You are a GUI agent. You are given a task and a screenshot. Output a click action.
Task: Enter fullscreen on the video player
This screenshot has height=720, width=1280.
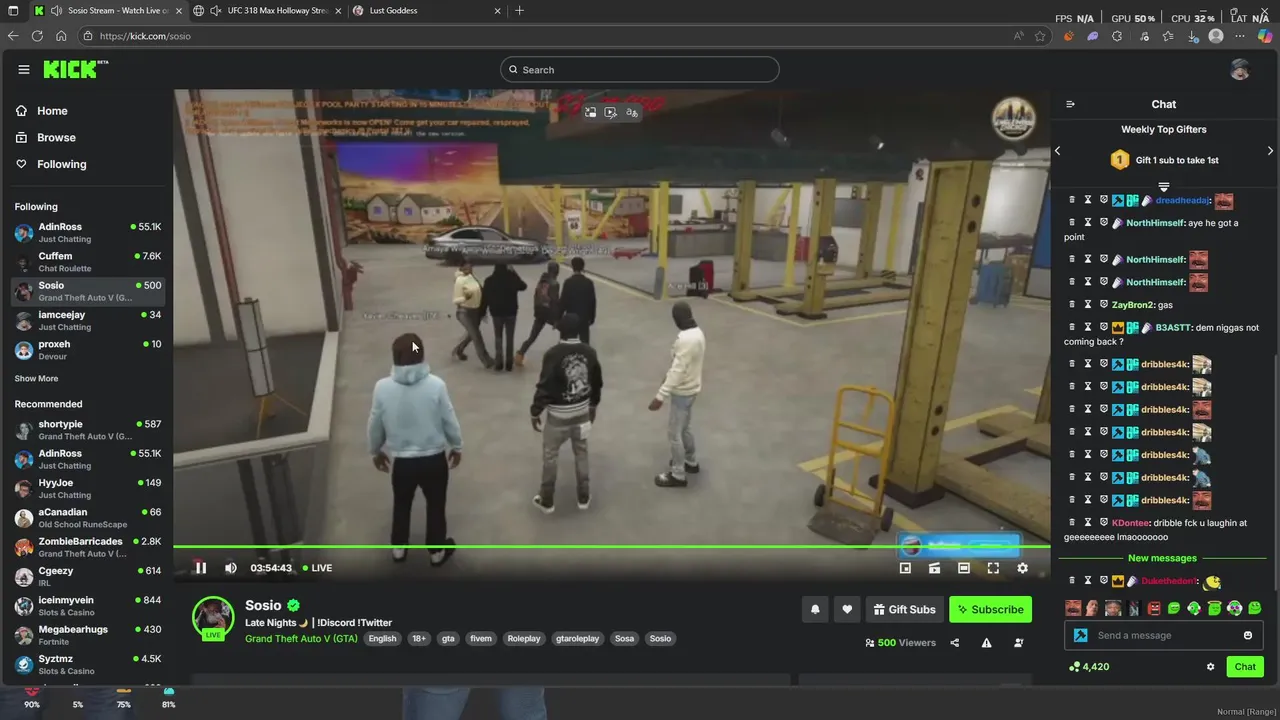click(x=993, y=568)
